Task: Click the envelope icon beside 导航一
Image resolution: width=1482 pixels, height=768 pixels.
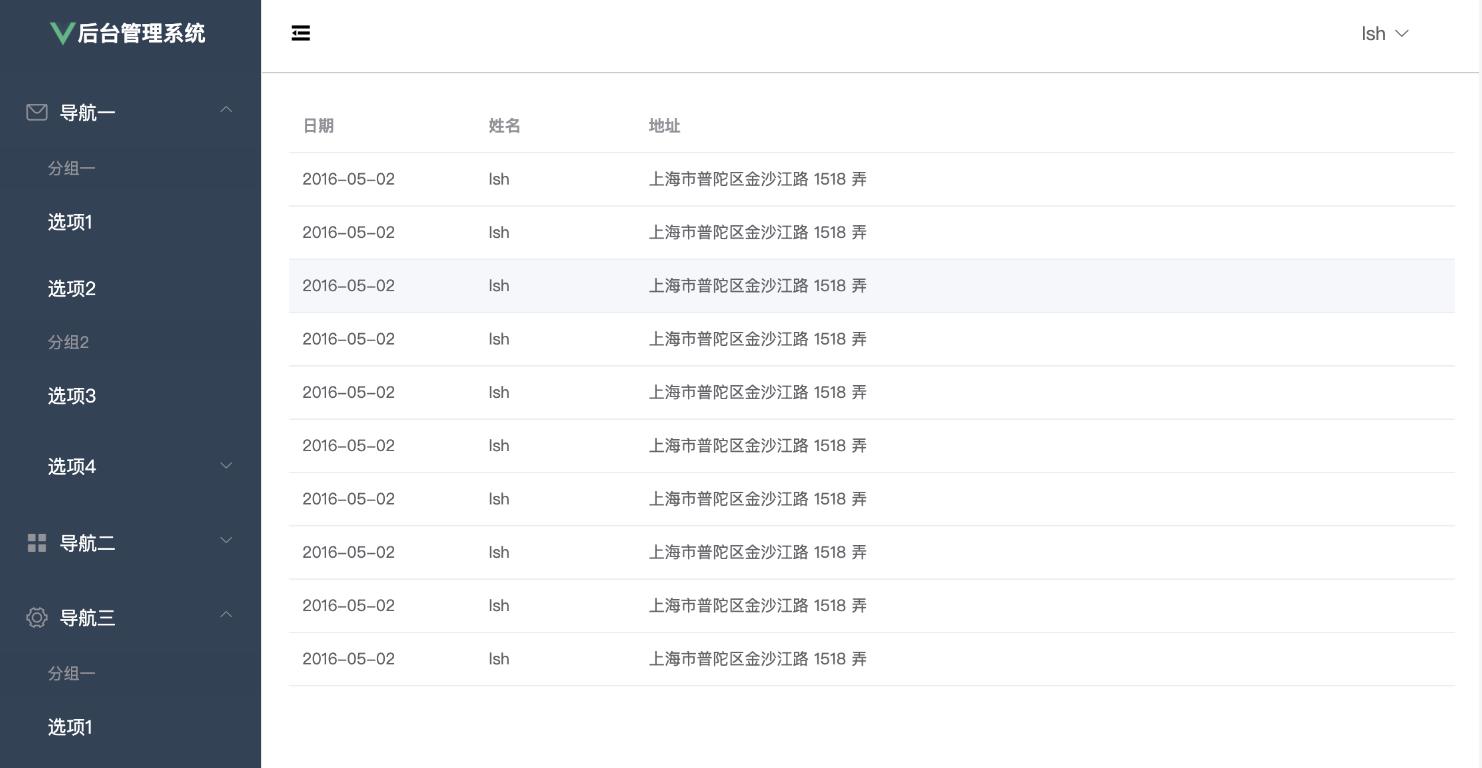Action: coord(37,113)
